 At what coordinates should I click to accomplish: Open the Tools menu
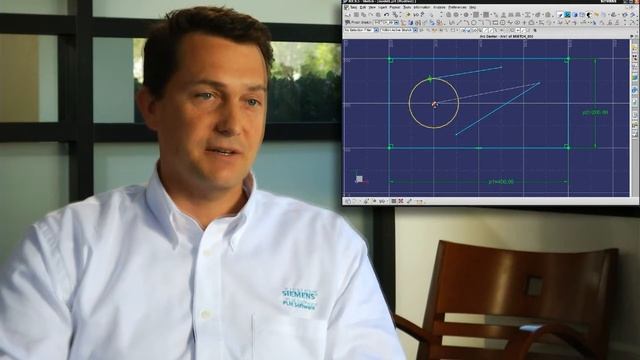tap(407, 7)
